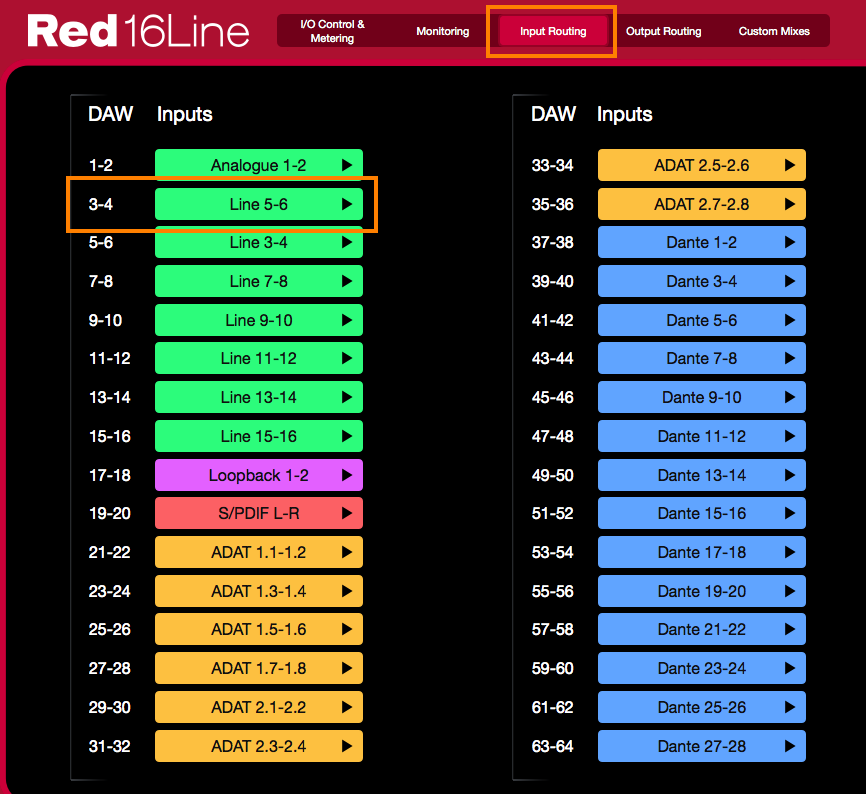Viewport: 866px width, 794px height.
Task: Open the Custom Mixes tab
Action: point(774,31)
